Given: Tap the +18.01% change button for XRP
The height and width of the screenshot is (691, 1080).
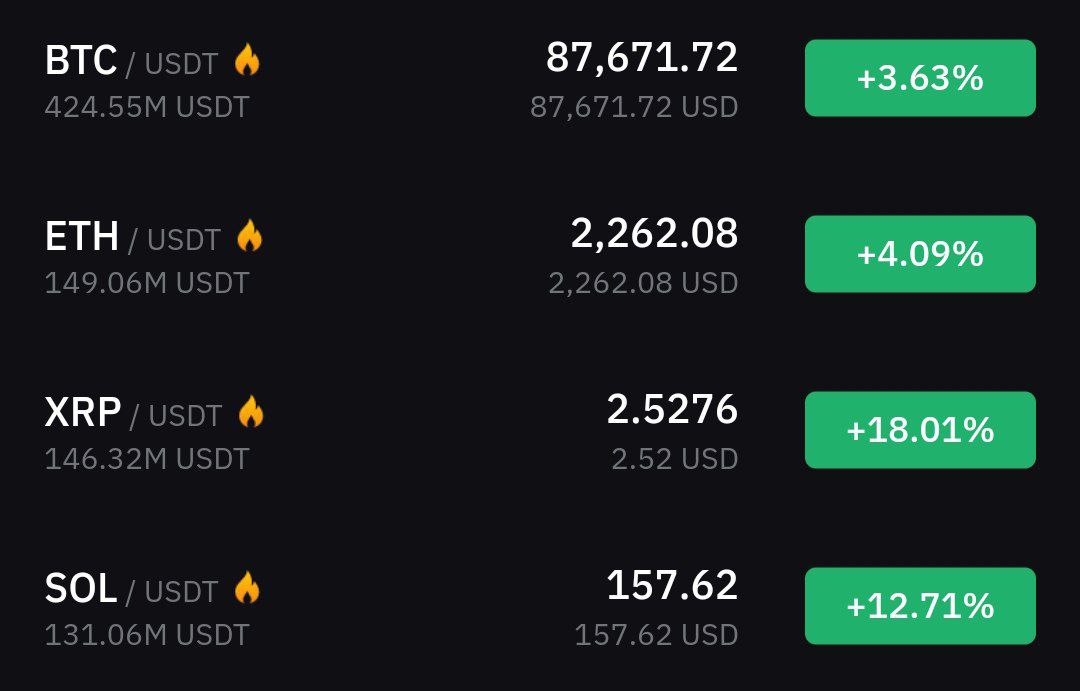Looking at the screenshot, I should [x=920, y=430].
